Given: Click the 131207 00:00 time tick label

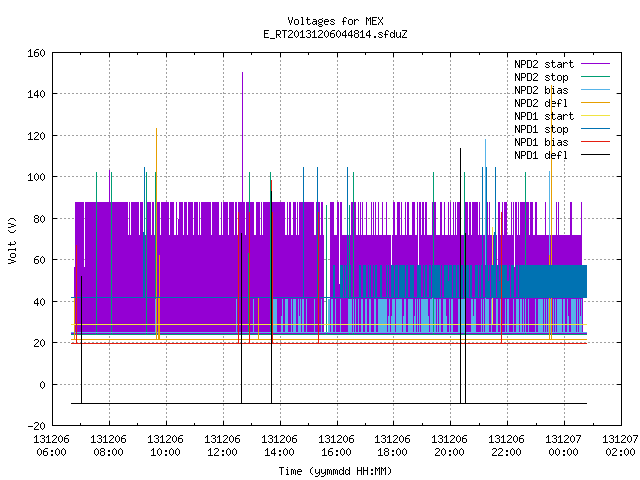Looking at the screenshot, I should point(564,446).
